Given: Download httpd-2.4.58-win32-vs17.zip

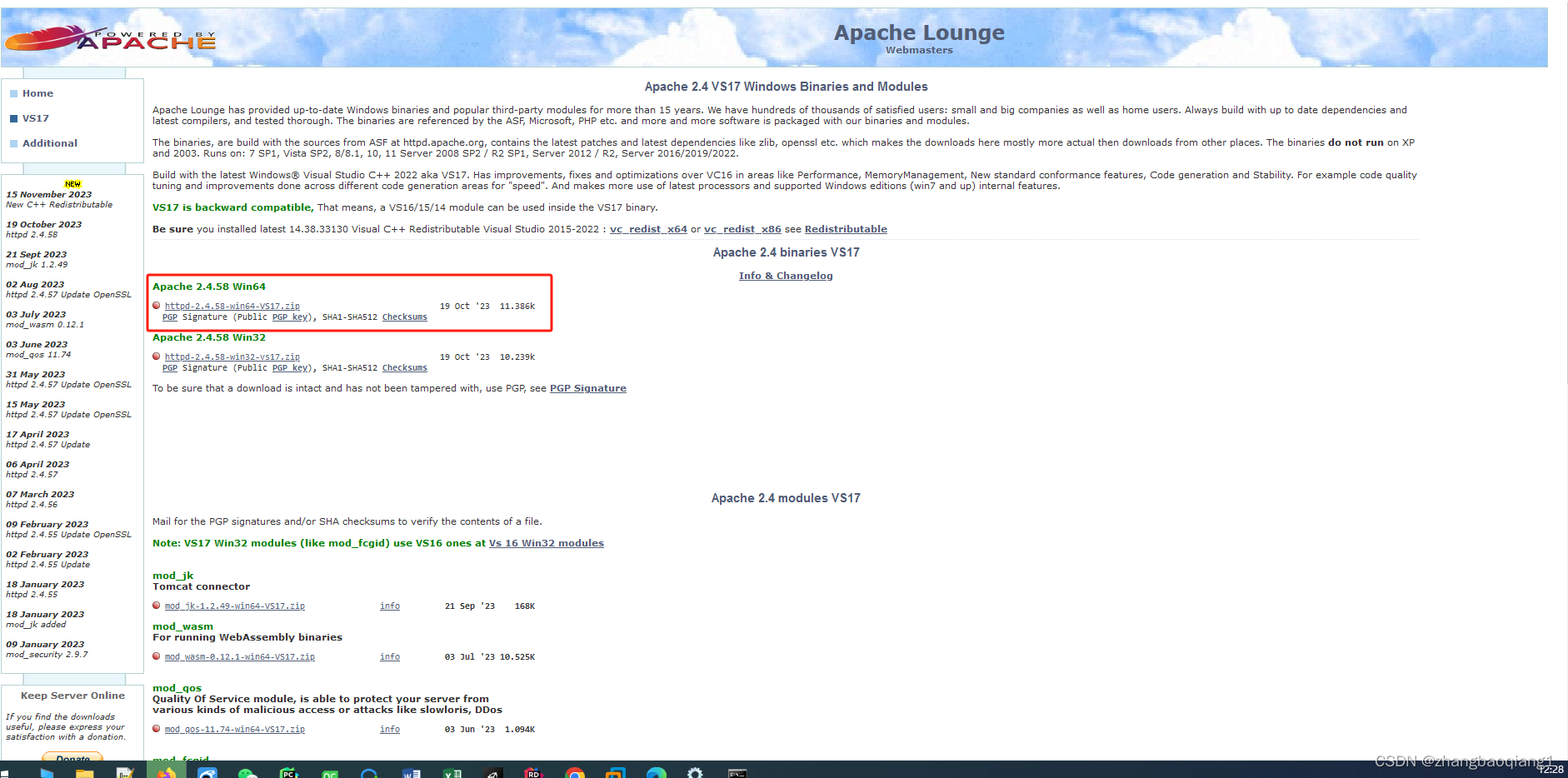Looking at the screenshot, I should pyautogui.click(x=232, y=357).
